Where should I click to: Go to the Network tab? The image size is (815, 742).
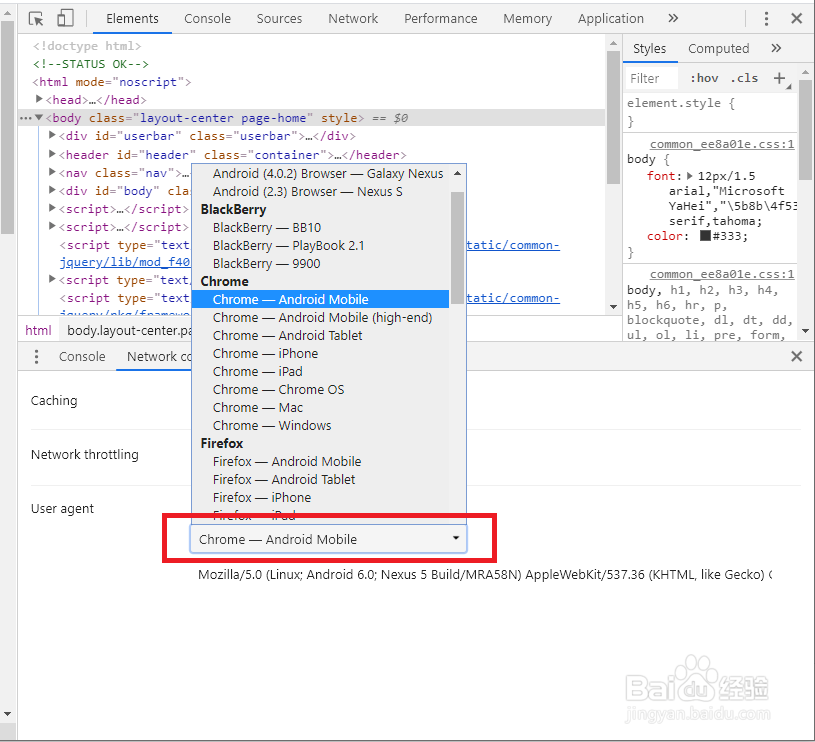[353, 19]
